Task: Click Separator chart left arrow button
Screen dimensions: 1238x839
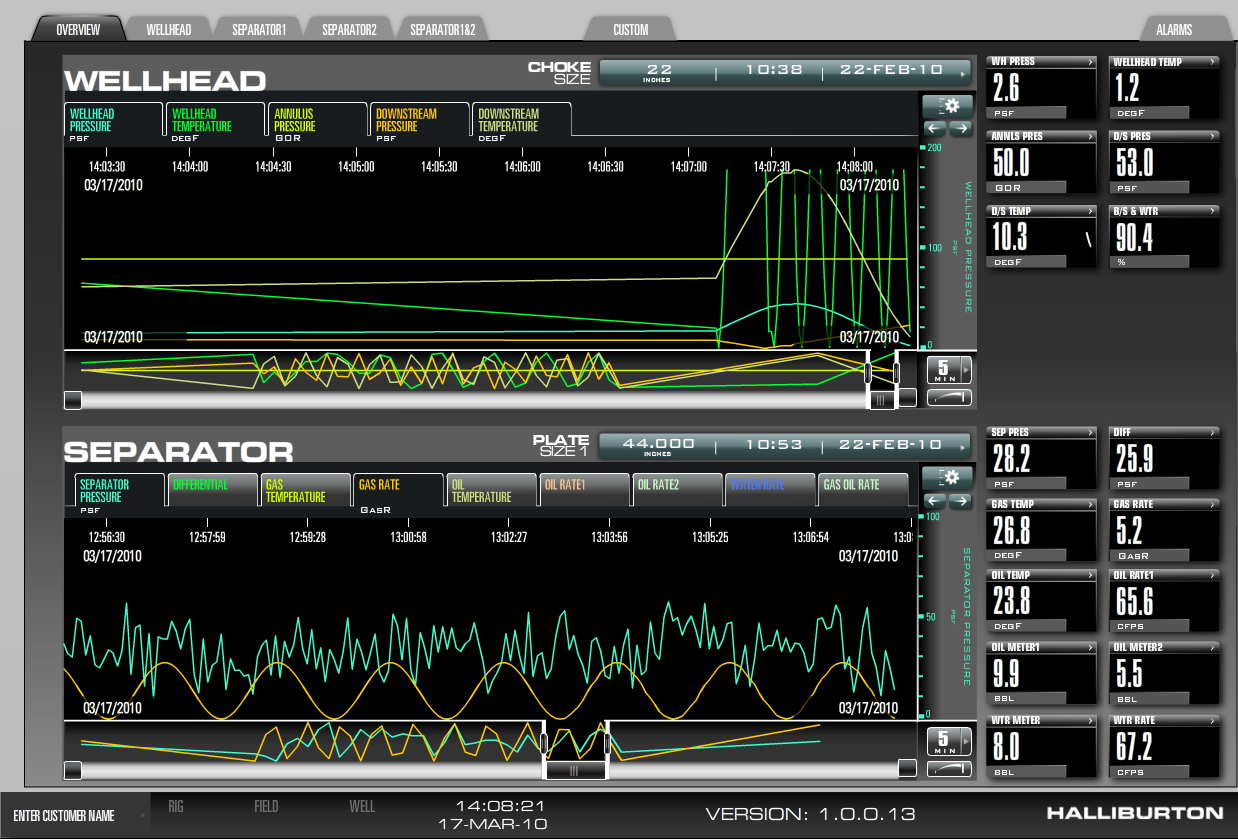Action: point(933,500)
